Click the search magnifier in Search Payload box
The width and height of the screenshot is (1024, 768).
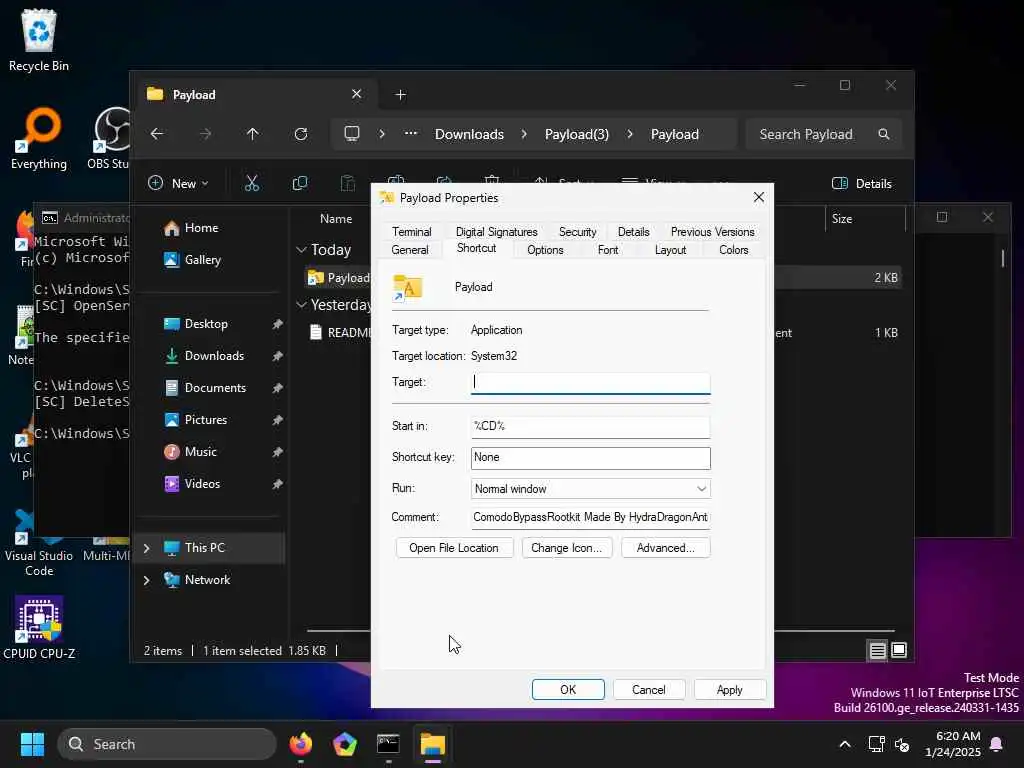coord(884,134)
